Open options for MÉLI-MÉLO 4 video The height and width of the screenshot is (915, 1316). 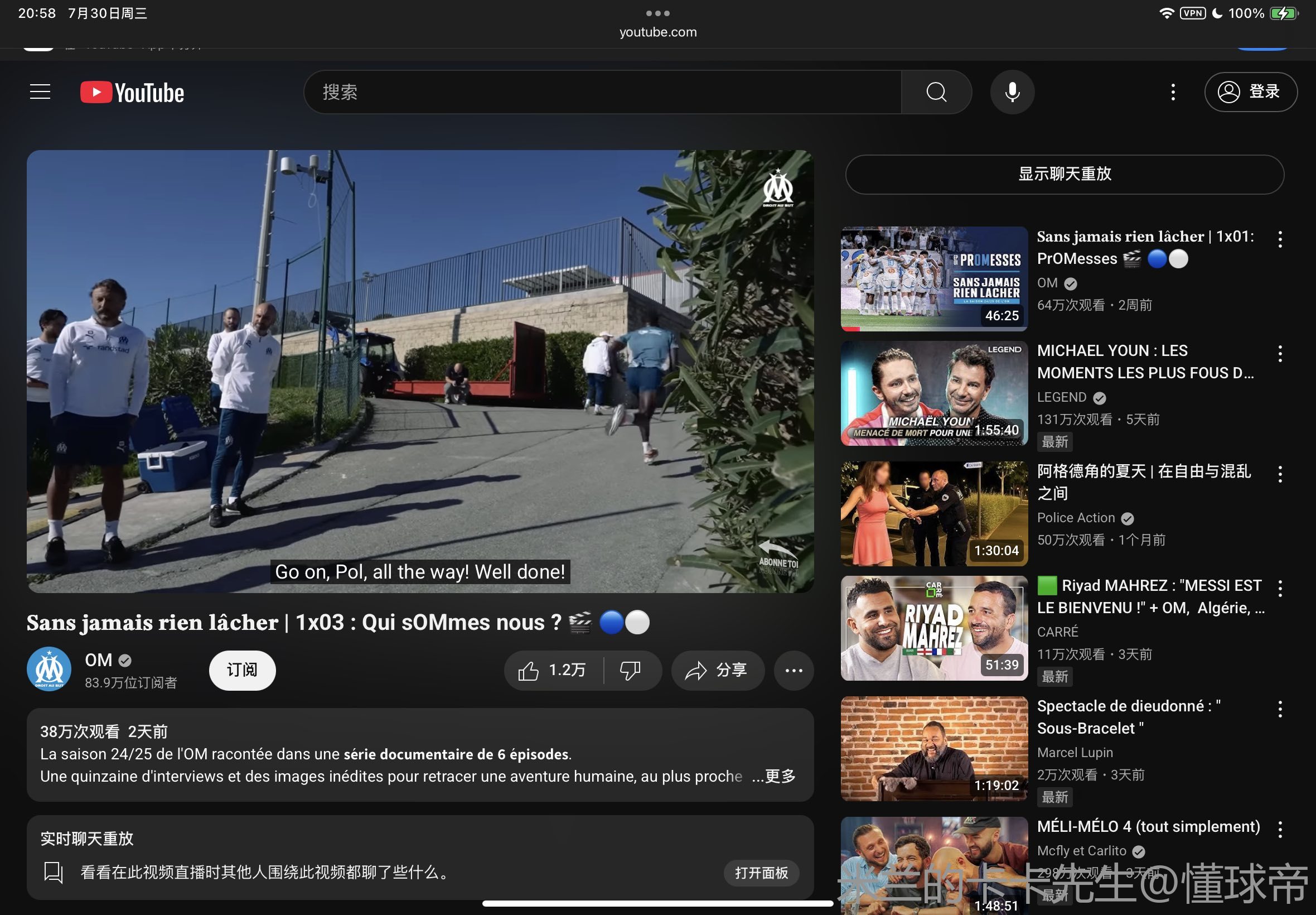1280,829
